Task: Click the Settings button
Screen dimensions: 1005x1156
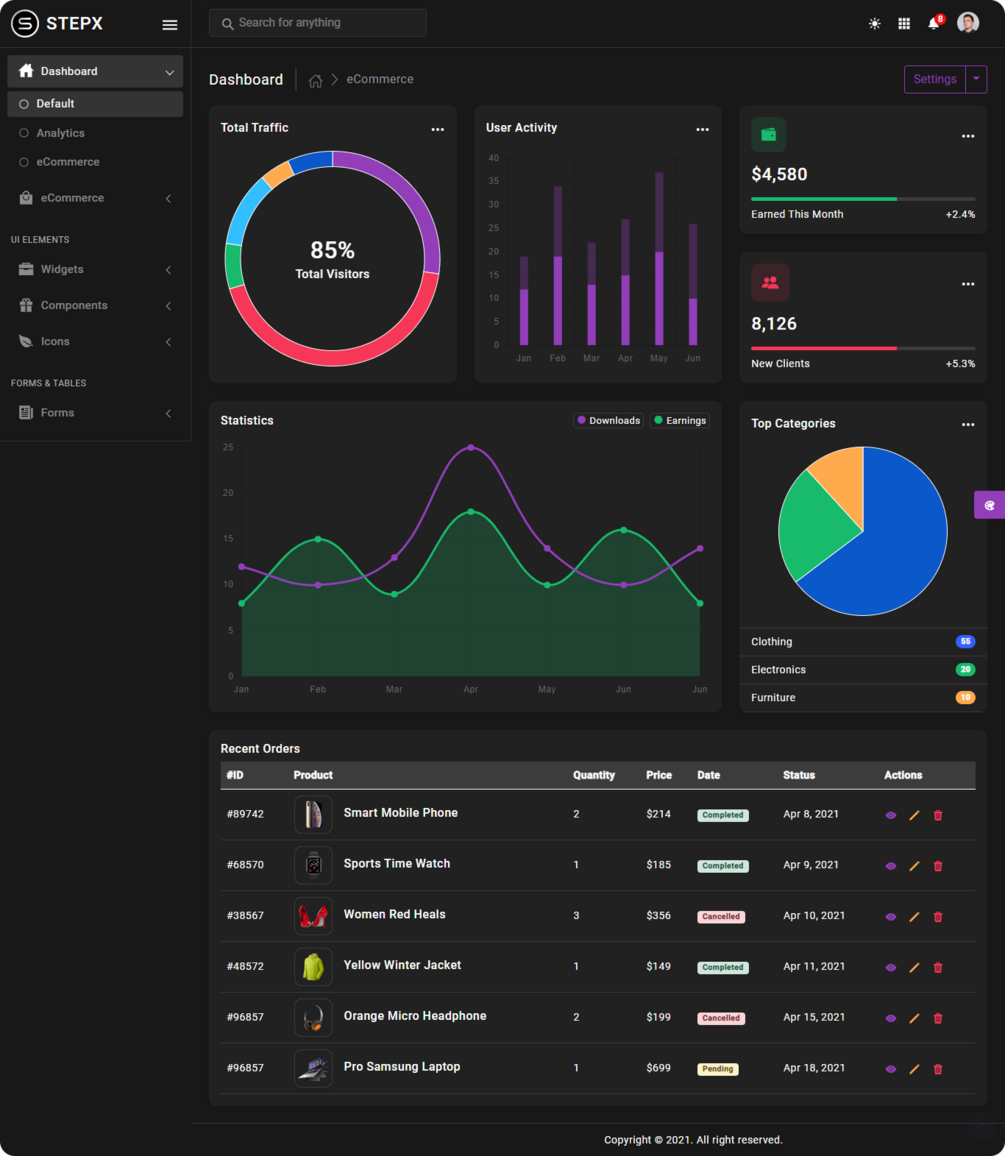Action: tap(935, 79)
